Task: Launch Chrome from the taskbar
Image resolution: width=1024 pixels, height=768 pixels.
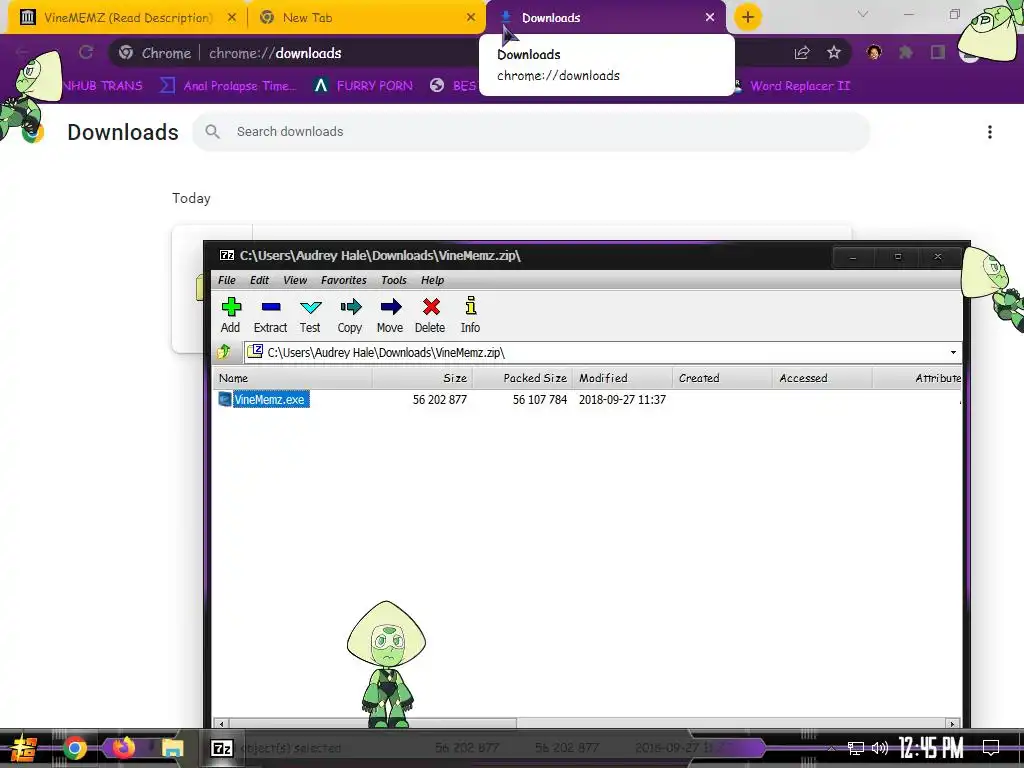Action: pyautogui.click(x=74, y=748)
